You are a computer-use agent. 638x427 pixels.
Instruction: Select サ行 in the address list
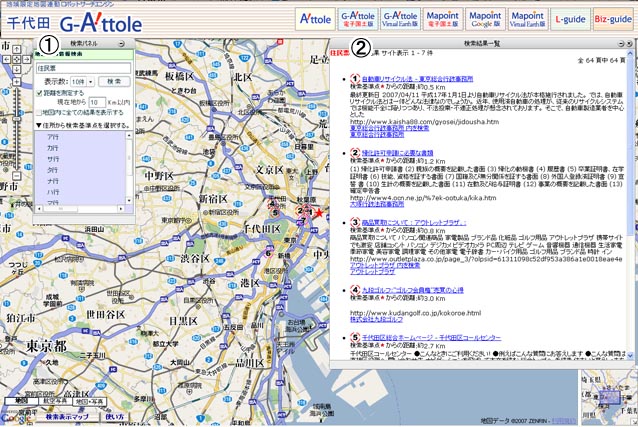pos(53,159)
